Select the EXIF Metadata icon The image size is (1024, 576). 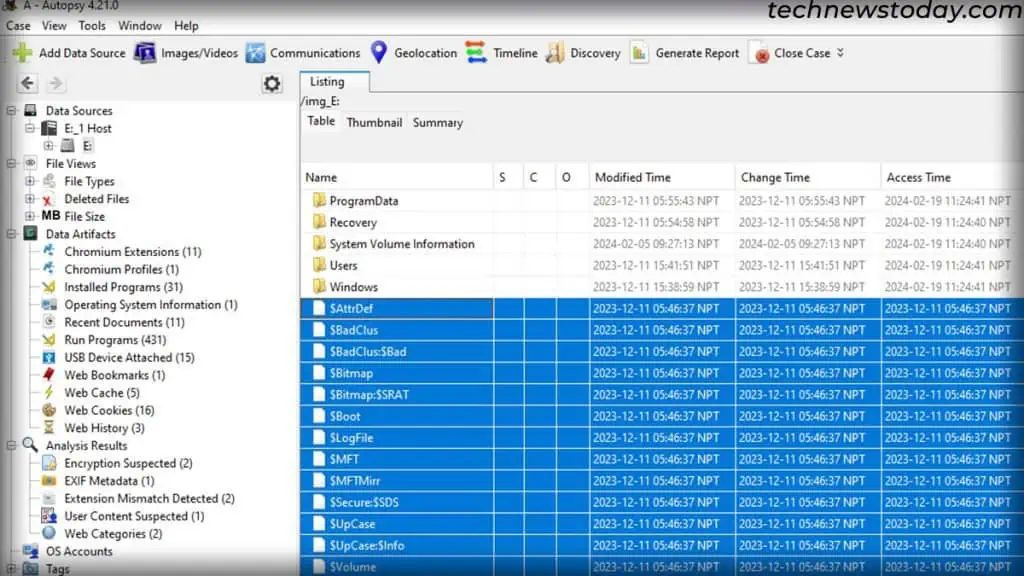coord(49,481)
